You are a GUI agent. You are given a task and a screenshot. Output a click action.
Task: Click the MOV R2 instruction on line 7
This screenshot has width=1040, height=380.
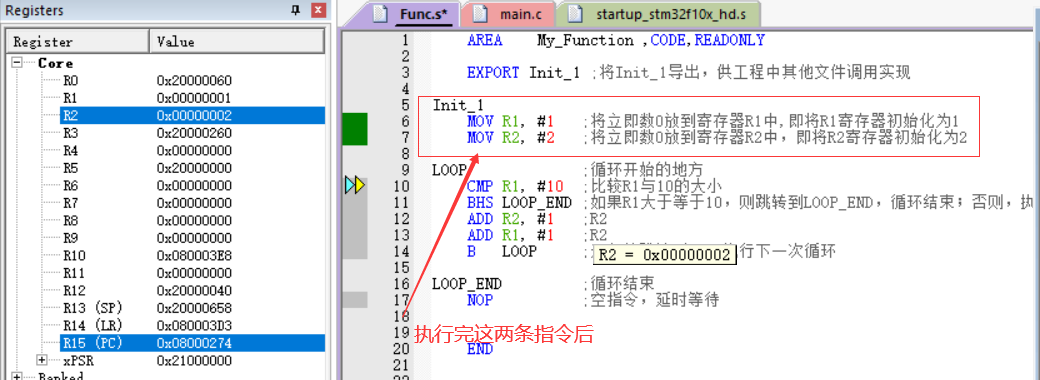click(x=511, y=138)
